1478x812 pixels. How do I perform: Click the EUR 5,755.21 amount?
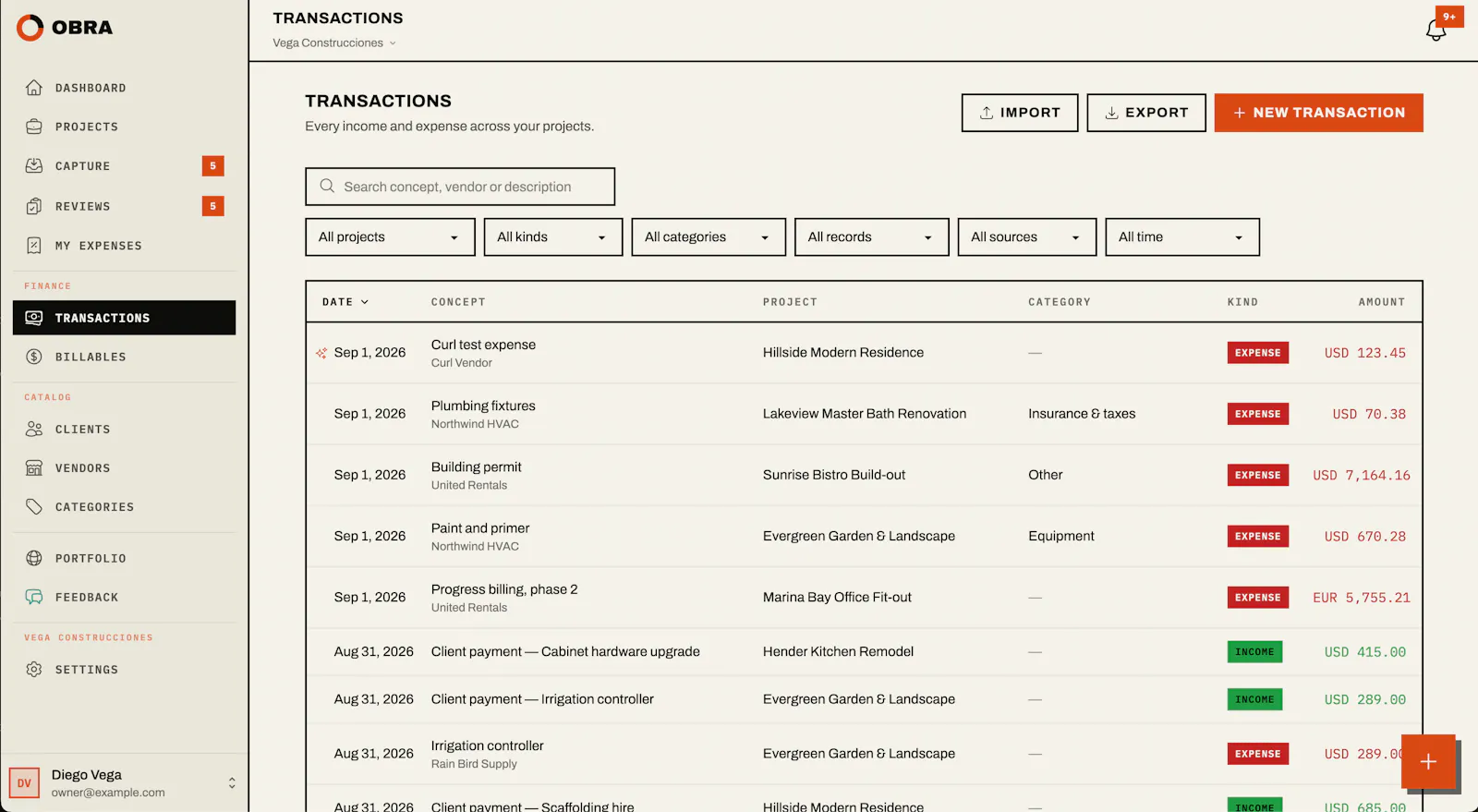(1362, 599)
